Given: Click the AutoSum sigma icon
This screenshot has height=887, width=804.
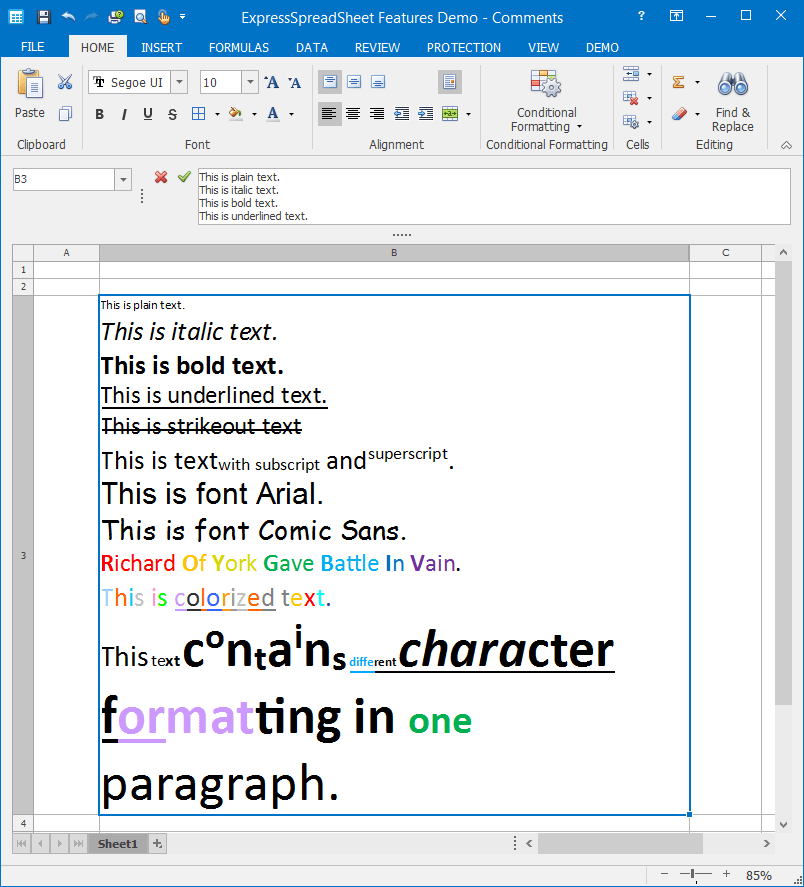Looking at the screenshot, I should pos(679,82).
